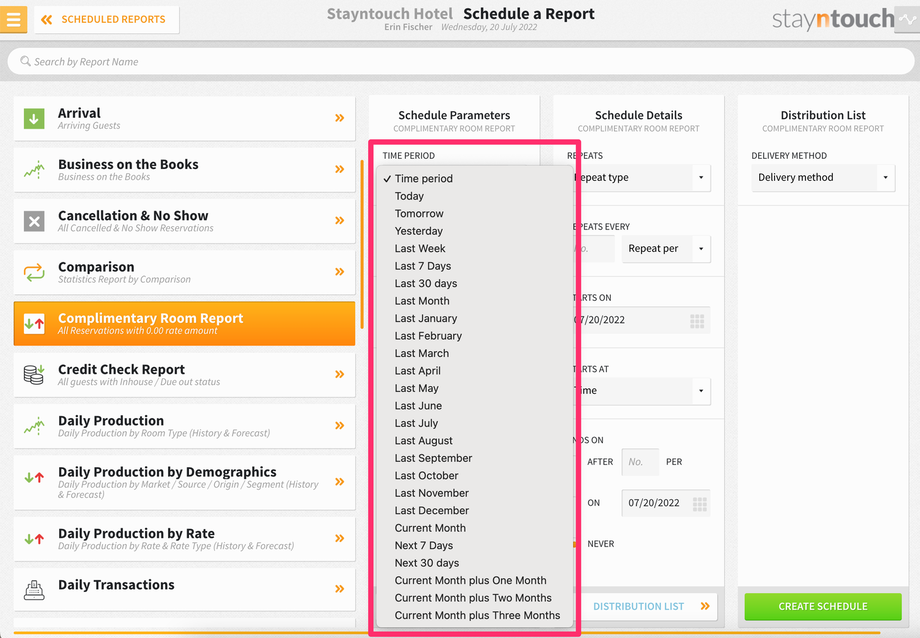Click the After number of periods field
Viewport: 920px width, 638px height.
(640, 462)
